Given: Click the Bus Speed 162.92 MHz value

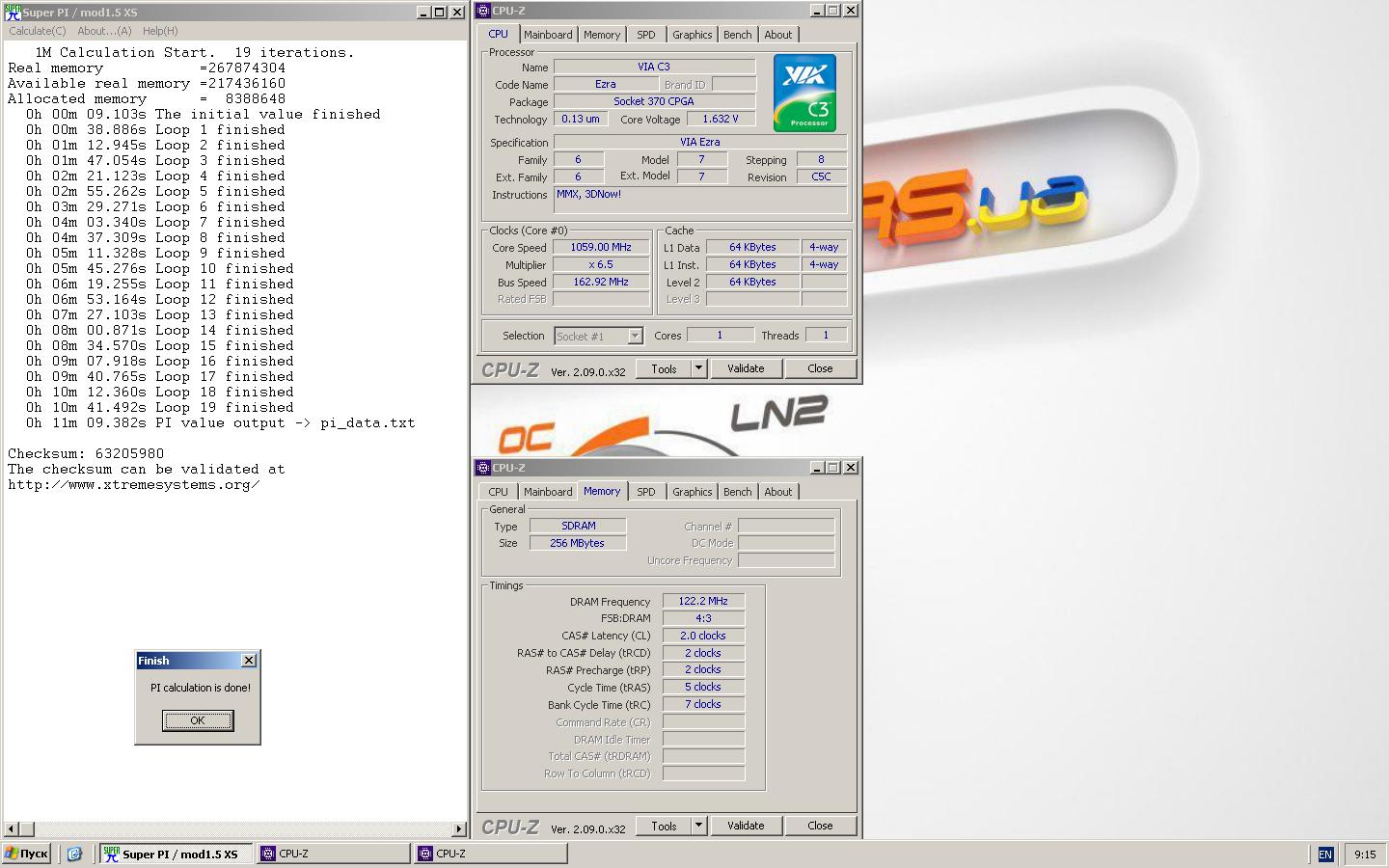Looking at the screenshot, I should [601, 282].
